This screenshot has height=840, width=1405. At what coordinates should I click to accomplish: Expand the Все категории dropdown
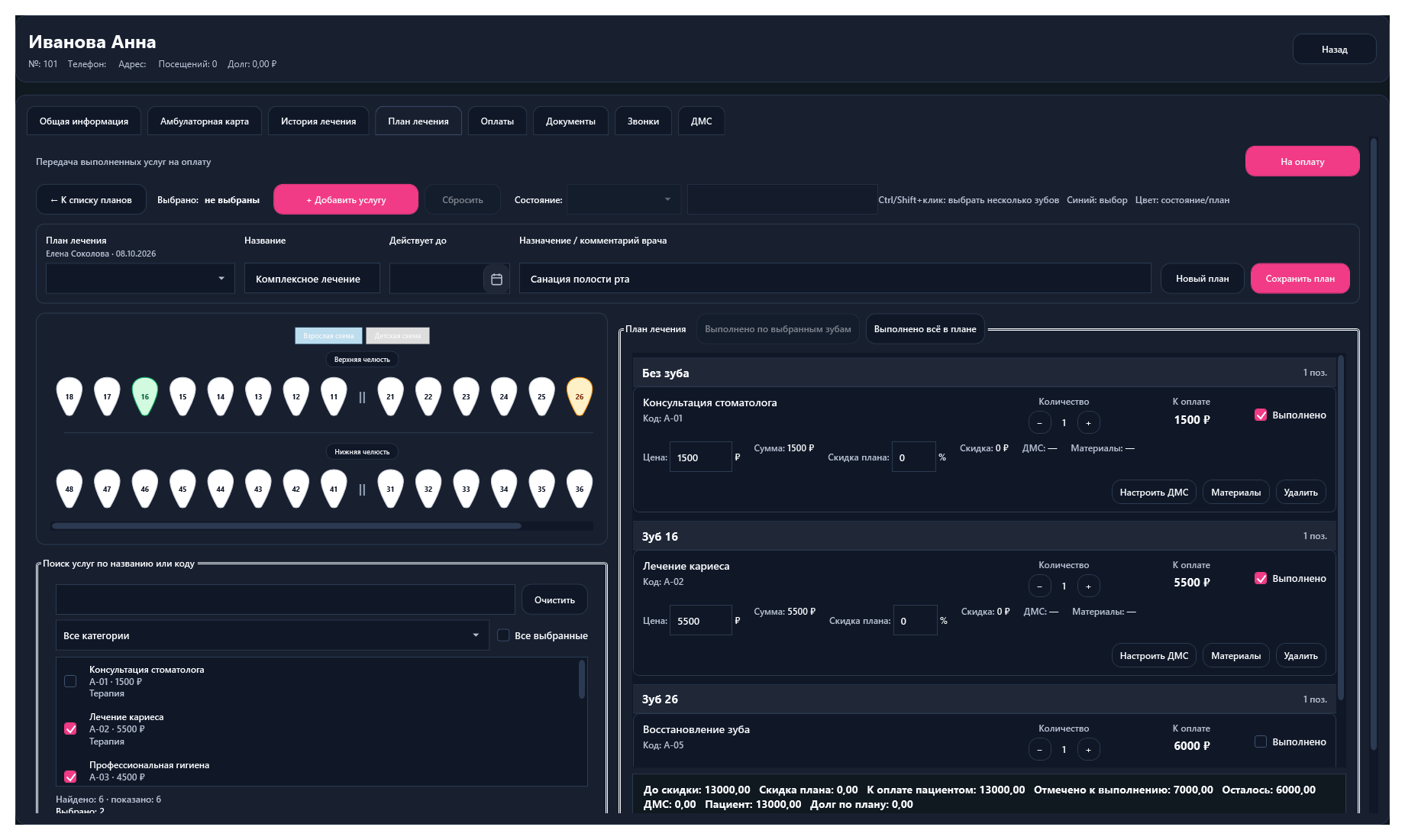coord(273,635)
